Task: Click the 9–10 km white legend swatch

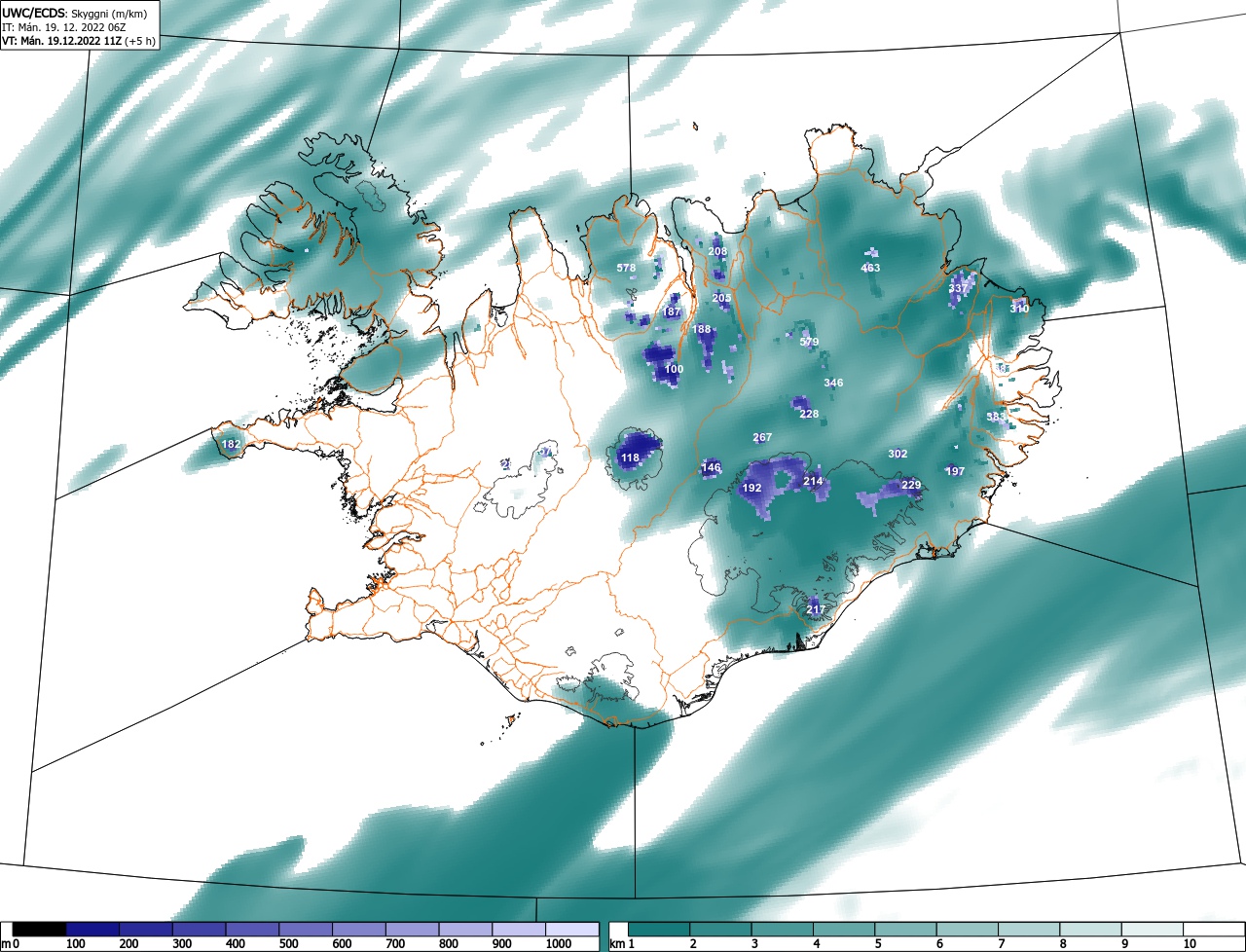Action: coord(1153,929)
